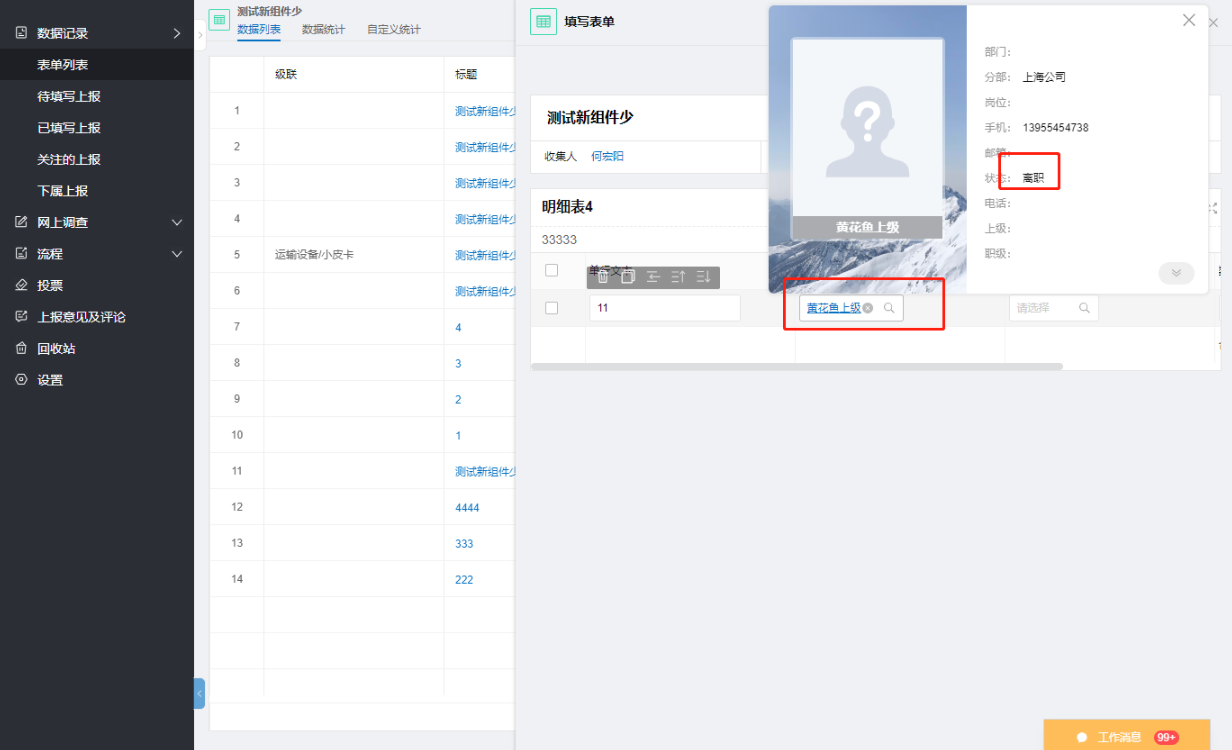
Task: Click the move row down icon
Action: pyautogui.click(x=703, y=277)
